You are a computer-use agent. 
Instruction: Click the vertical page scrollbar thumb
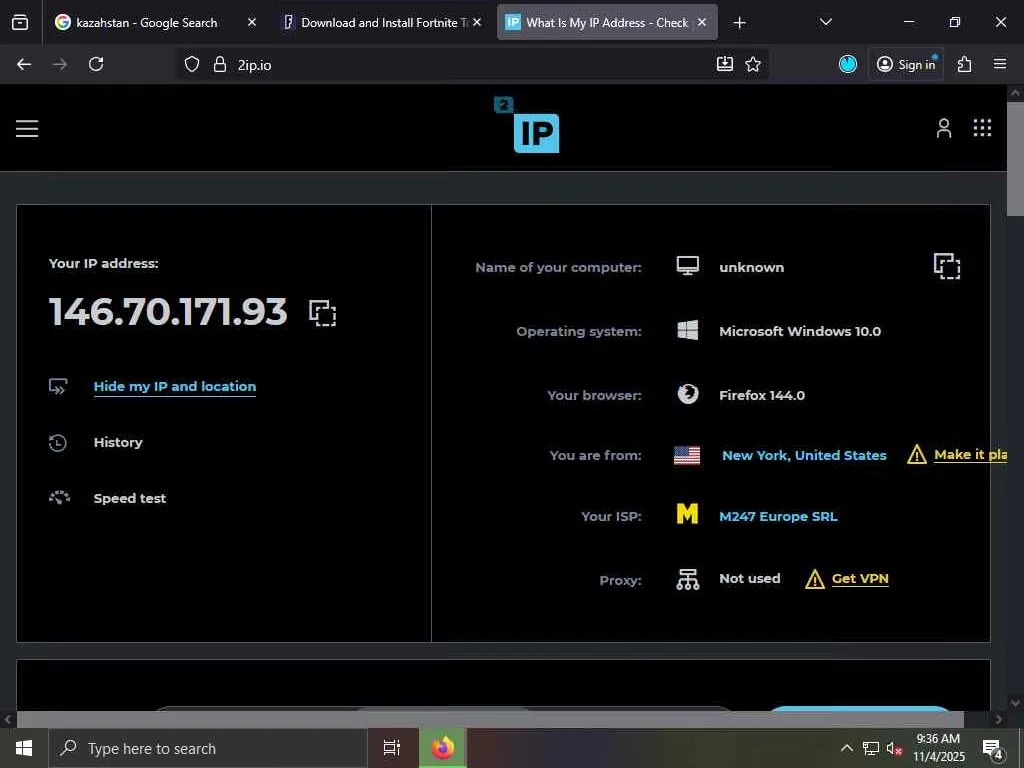tap(1015, 159)
